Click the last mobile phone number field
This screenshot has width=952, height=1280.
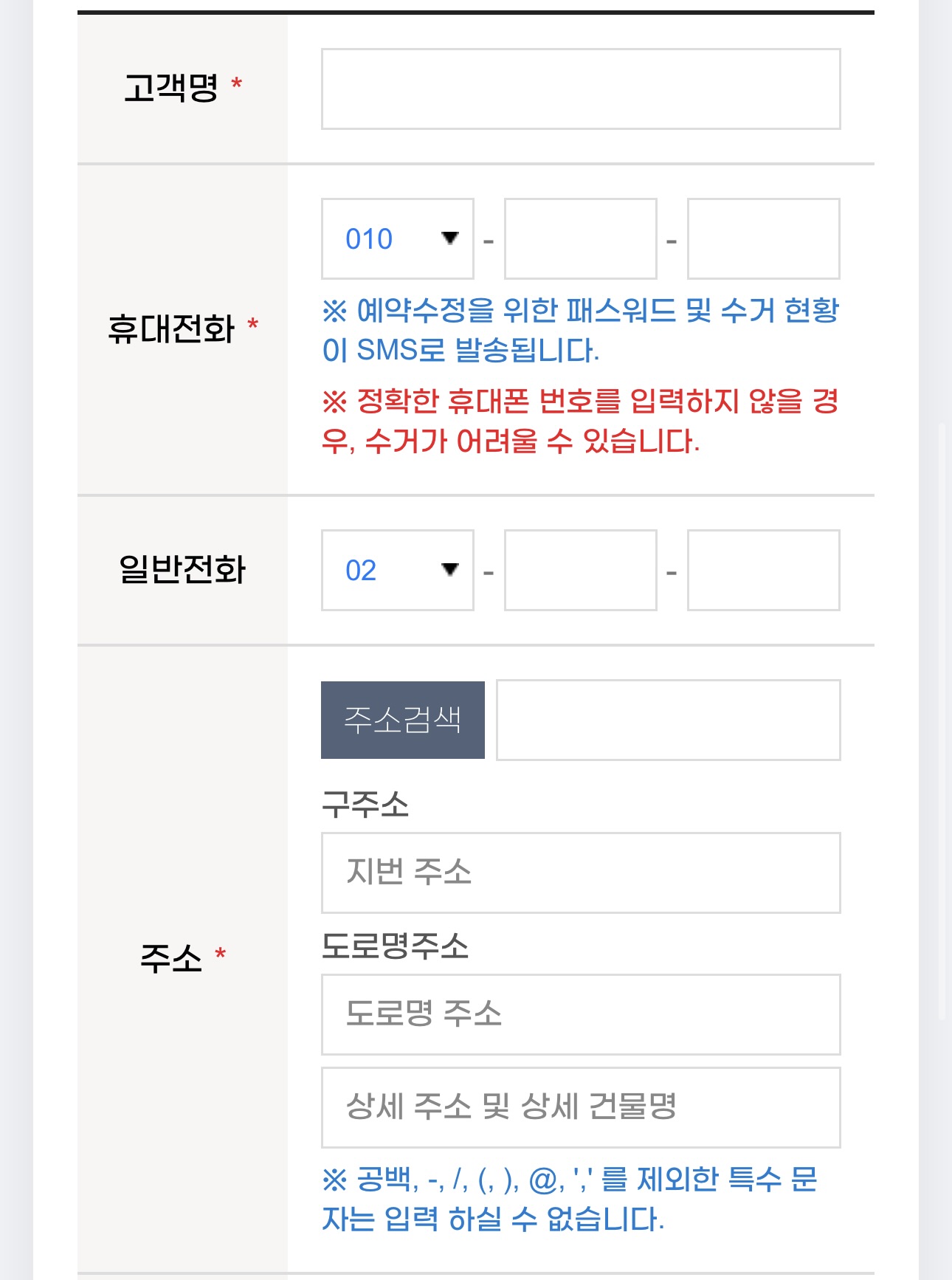763,238
